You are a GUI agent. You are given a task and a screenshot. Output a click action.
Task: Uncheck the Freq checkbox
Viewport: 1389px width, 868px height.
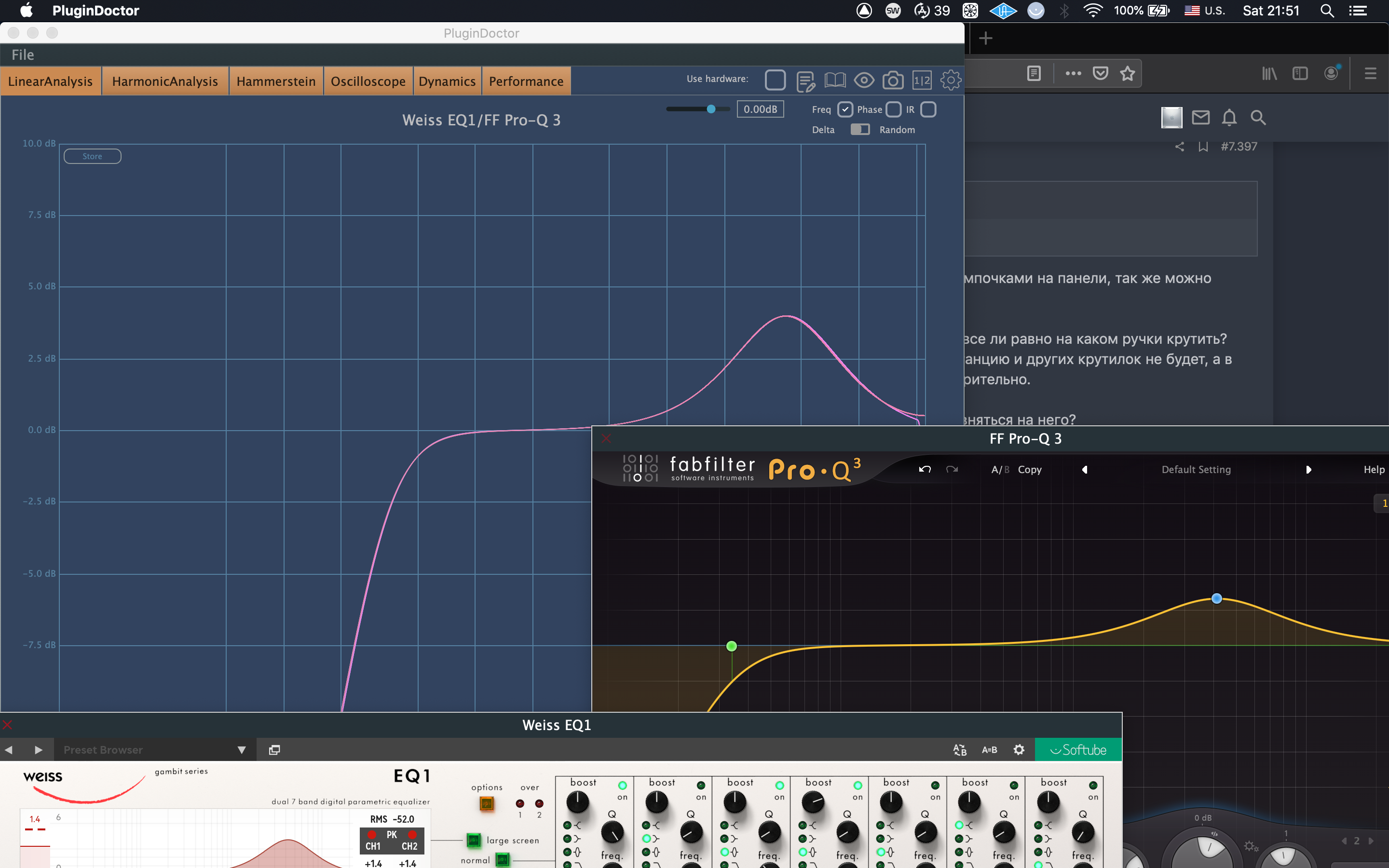845,109
